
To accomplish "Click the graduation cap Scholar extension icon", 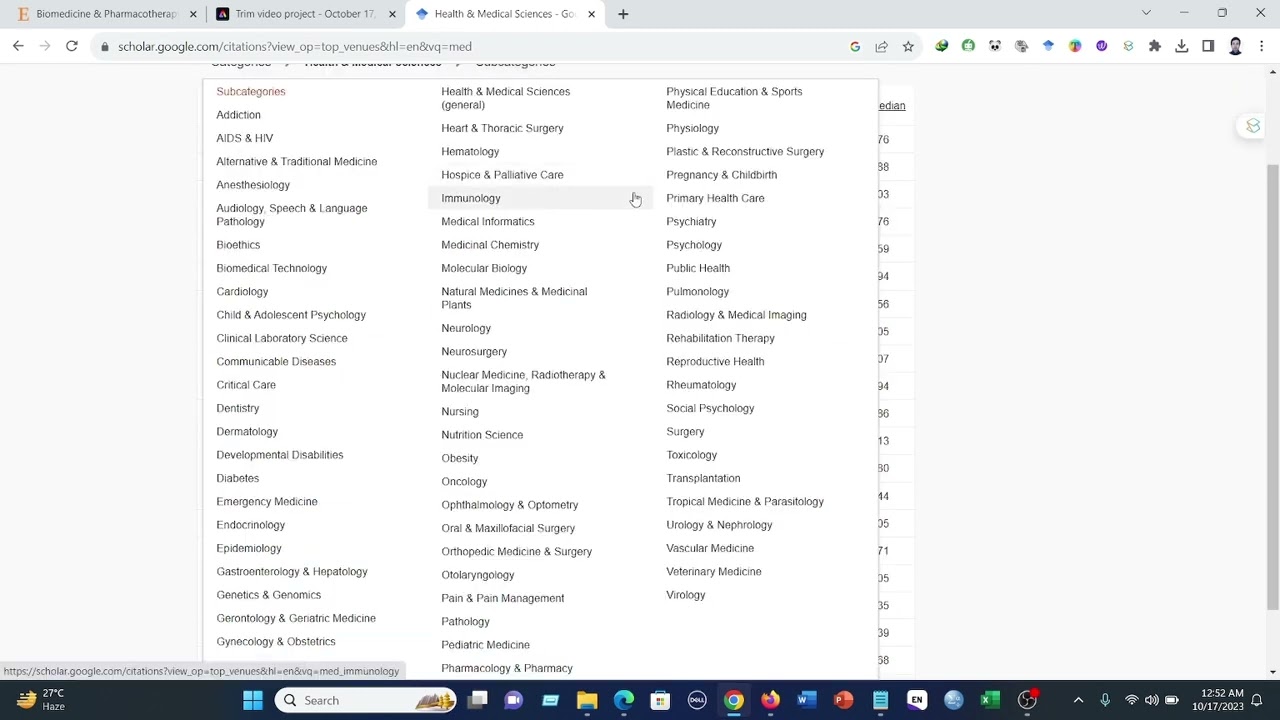I will click(1048, 46).
